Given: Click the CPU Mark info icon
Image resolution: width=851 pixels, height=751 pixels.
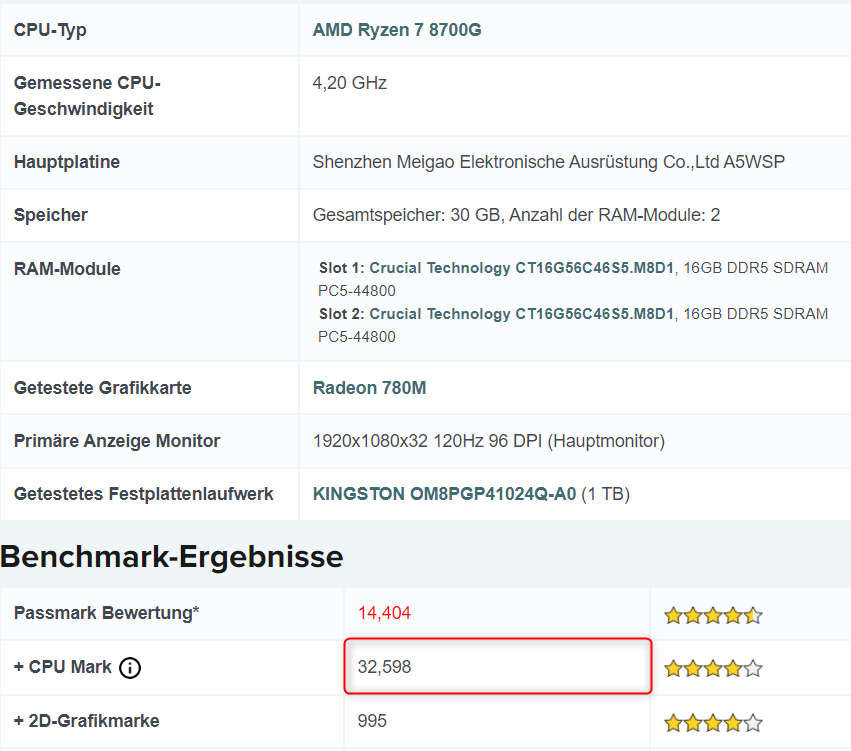Looking at the screenshot, I should 130,667.
